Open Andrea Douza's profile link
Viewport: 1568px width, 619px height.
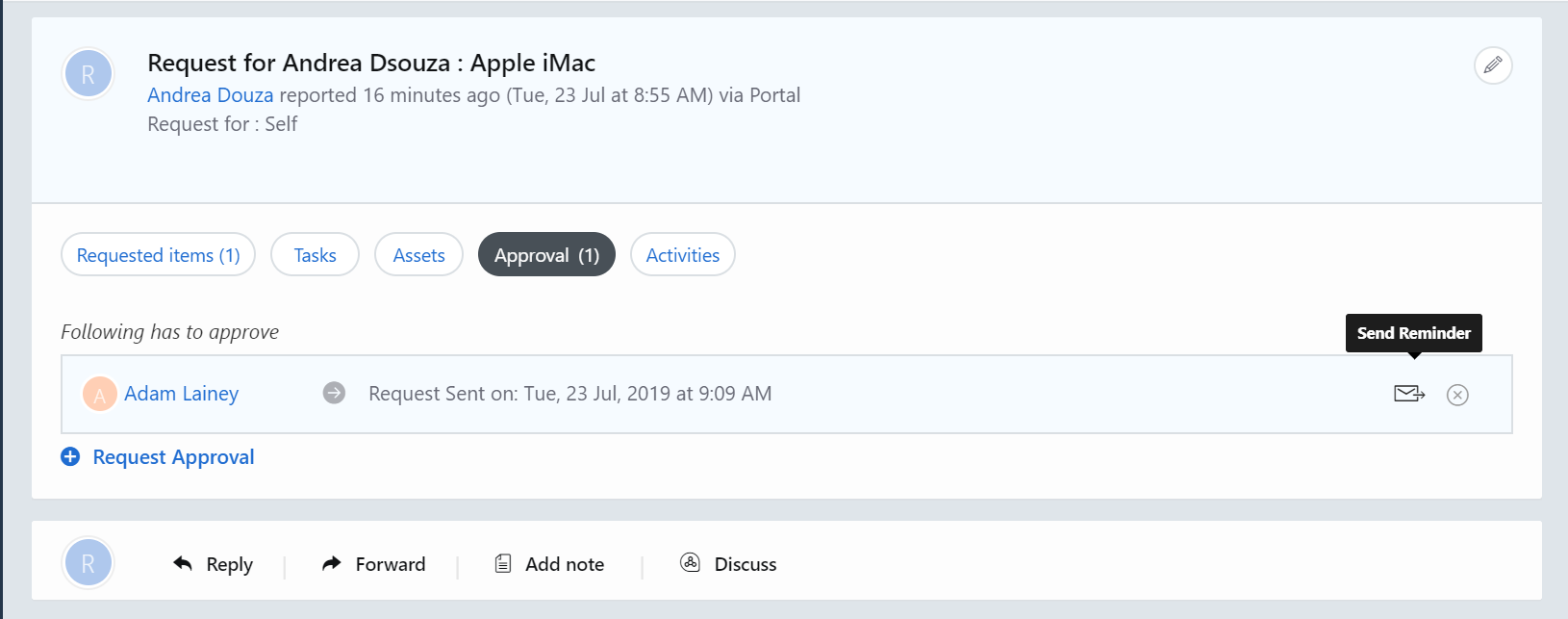210,94
